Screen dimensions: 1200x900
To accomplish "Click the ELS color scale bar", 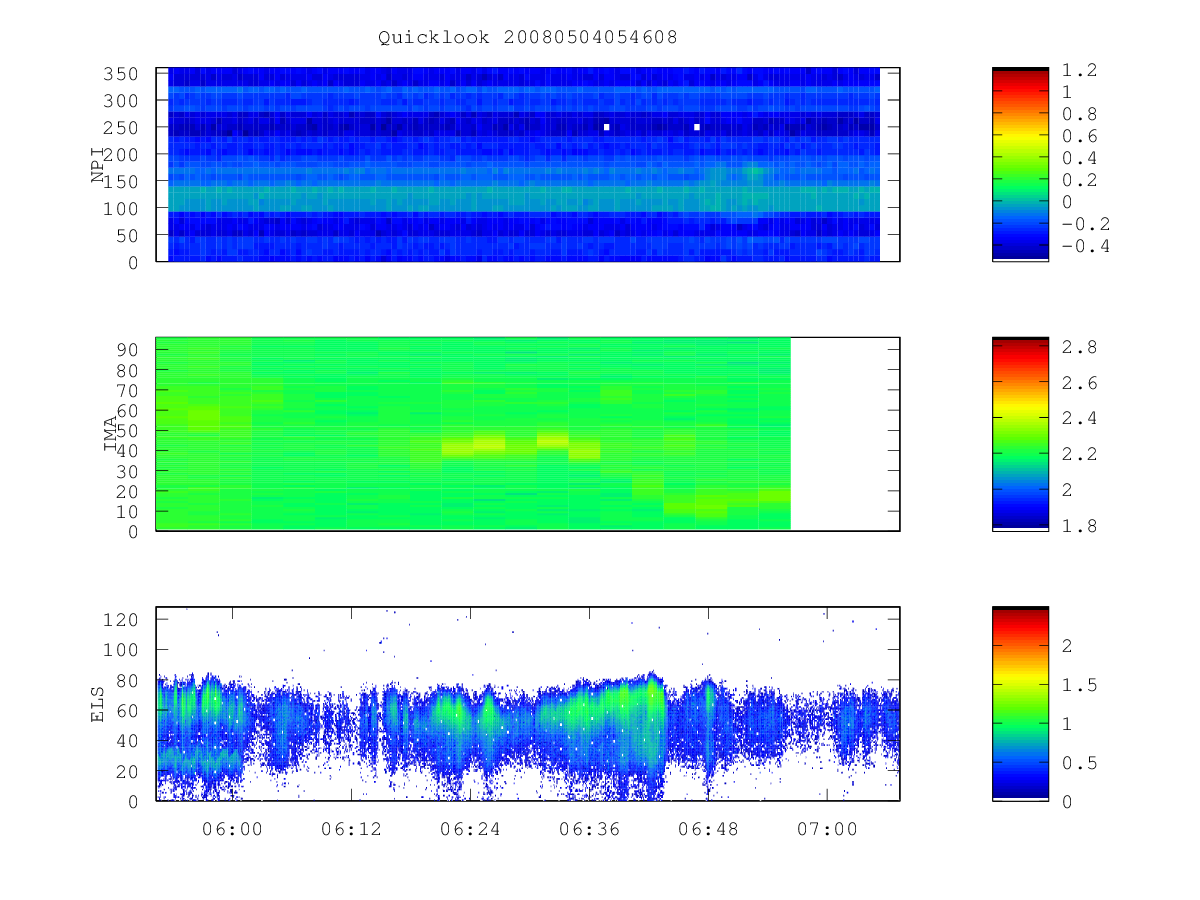I will coord(1020,704).
